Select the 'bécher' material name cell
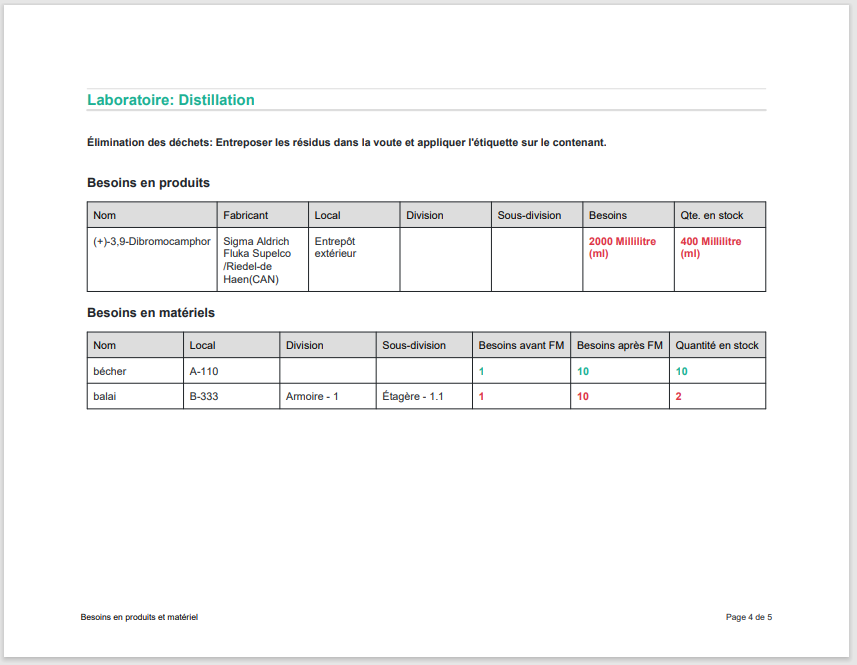 pyautogui.click(x=135, y=370)
